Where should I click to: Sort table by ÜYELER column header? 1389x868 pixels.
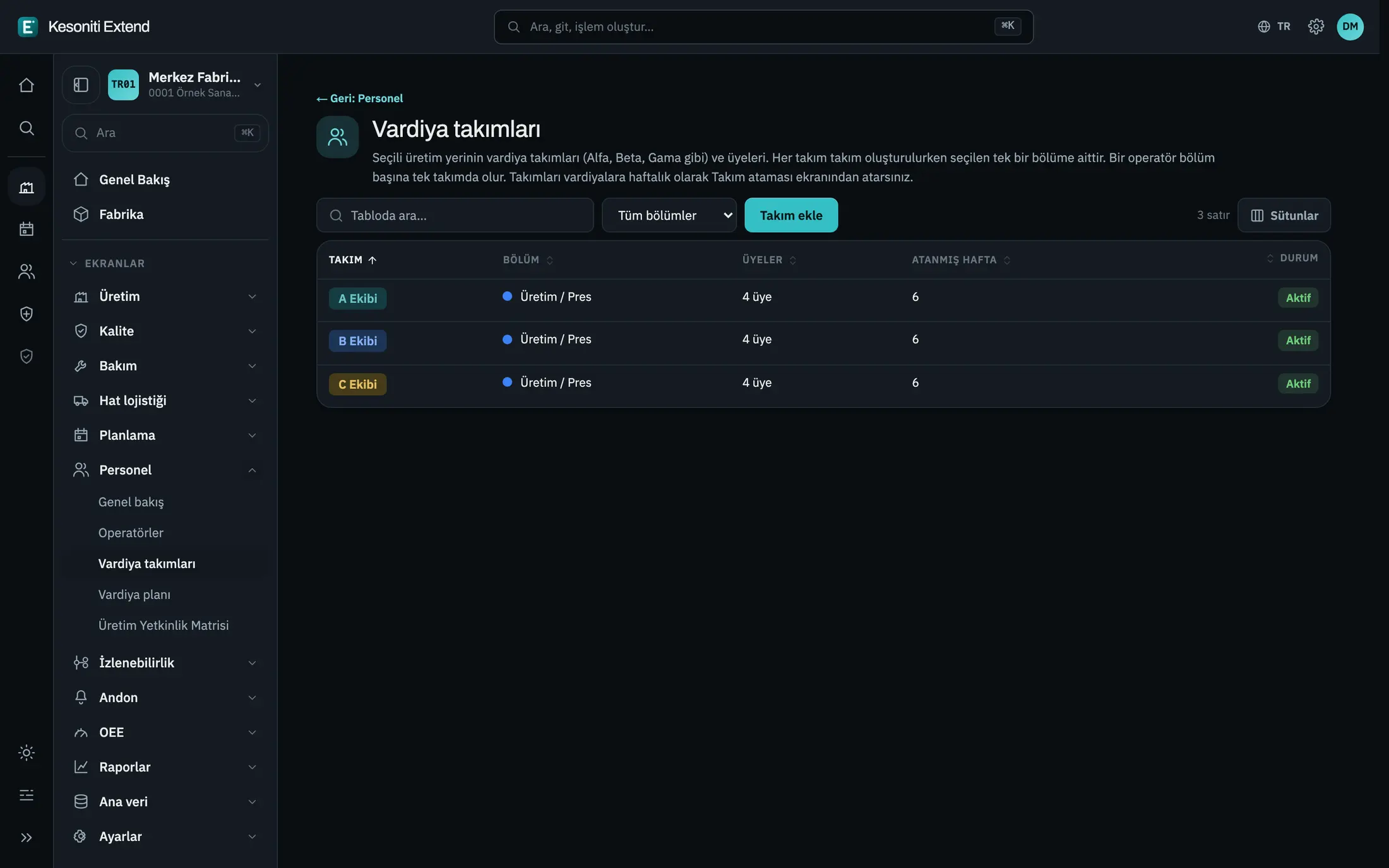769,260
